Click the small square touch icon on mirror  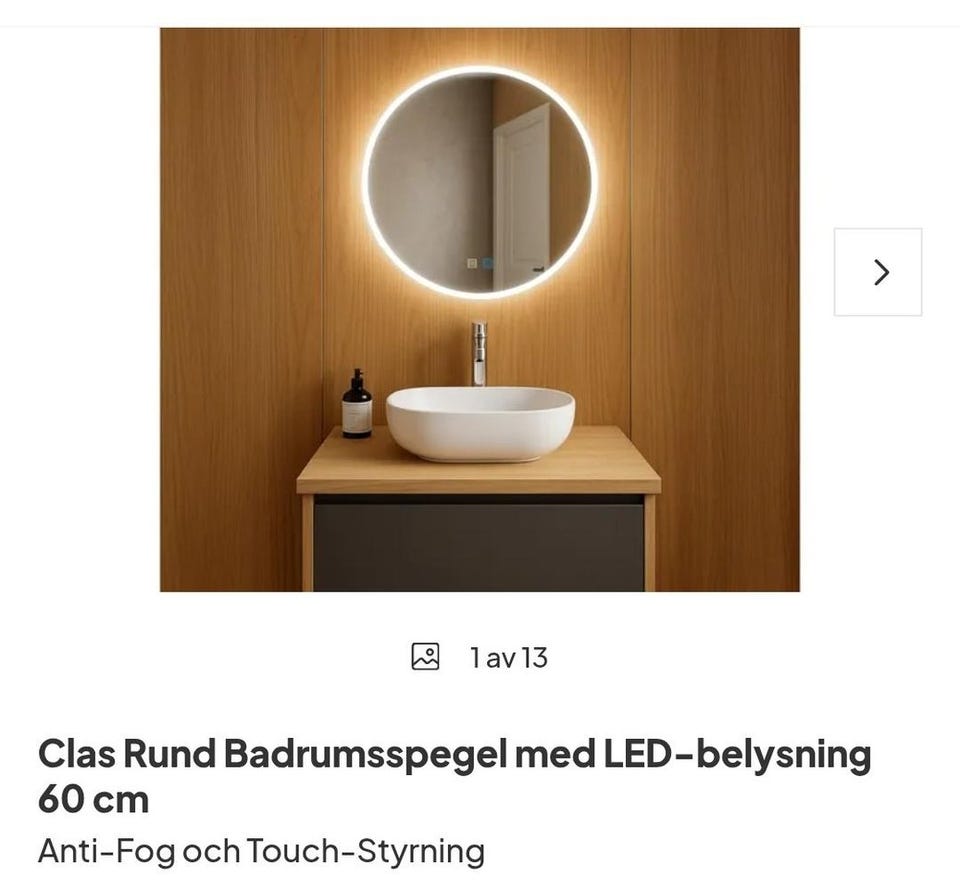pyautogui.click(x=472, y=263)
